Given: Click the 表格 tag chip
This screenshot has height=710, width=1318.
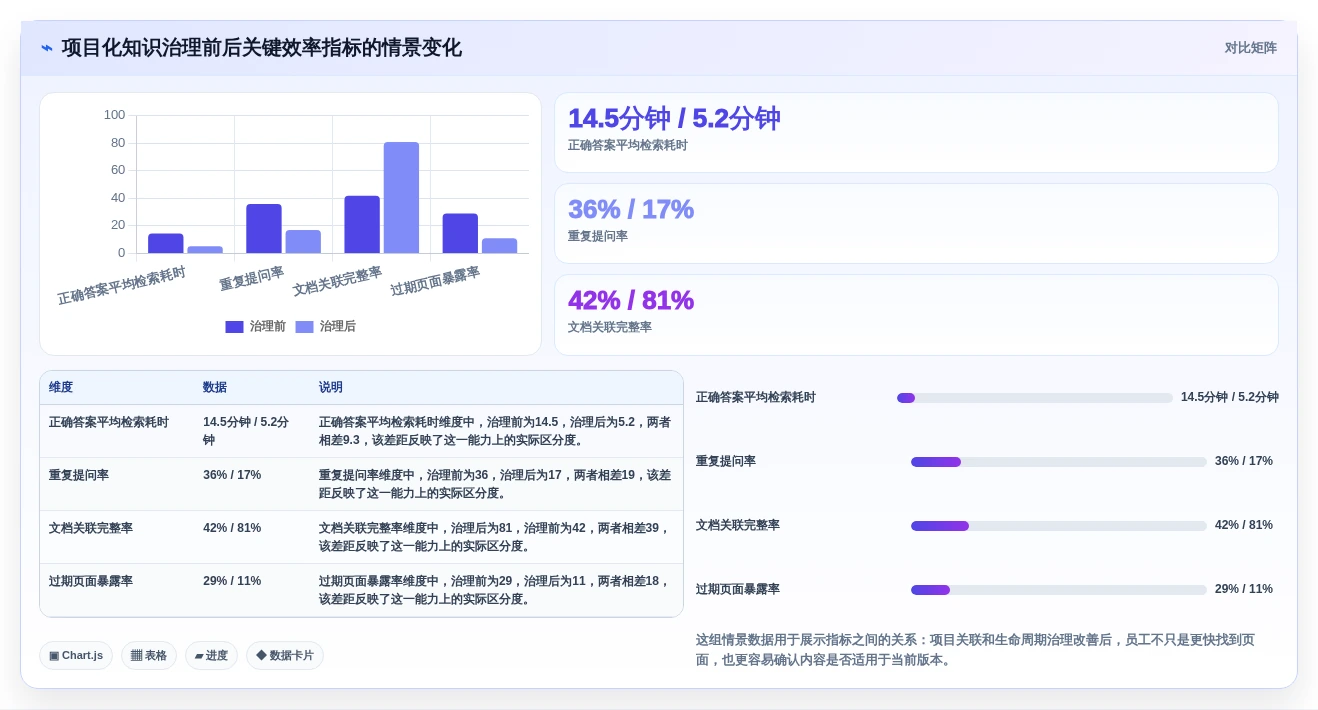Looking at the screenshot, I should [149, 656].
